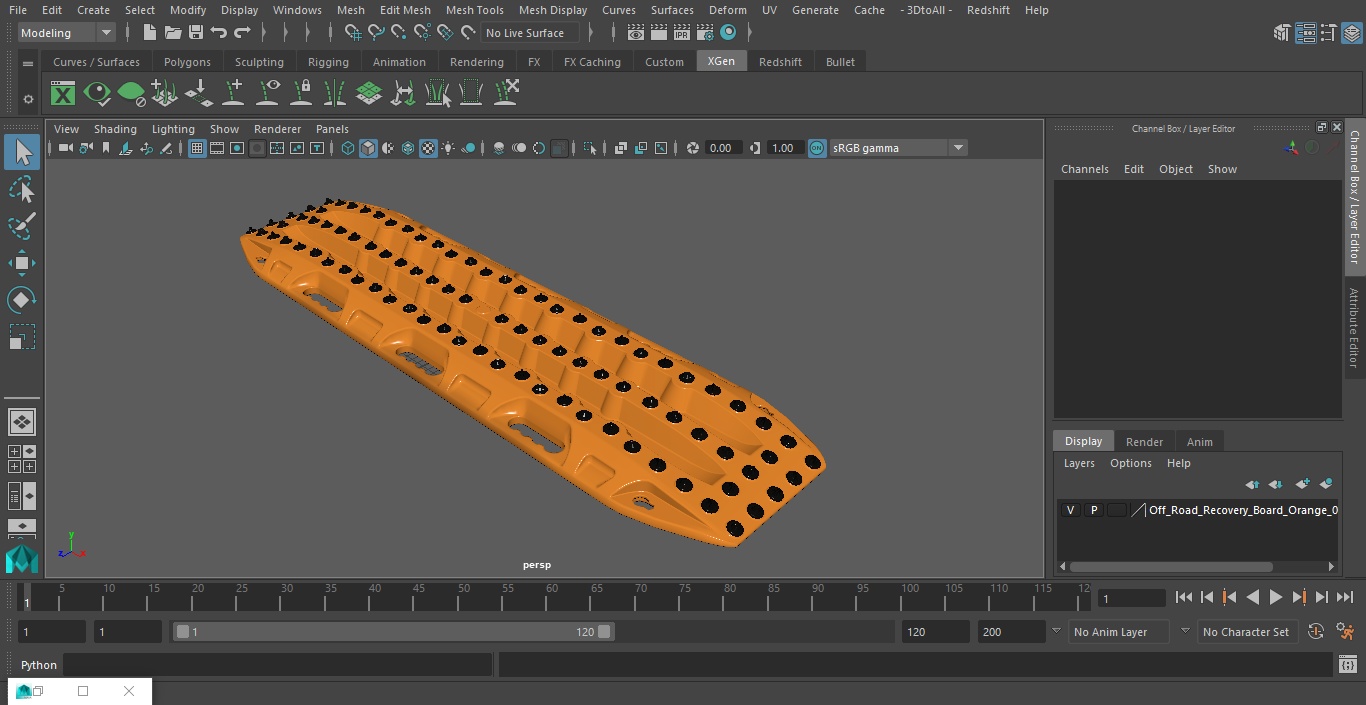Click the viewport gamma value field
This screenshot has height=705, width=1366.
[x=784, y=148]
